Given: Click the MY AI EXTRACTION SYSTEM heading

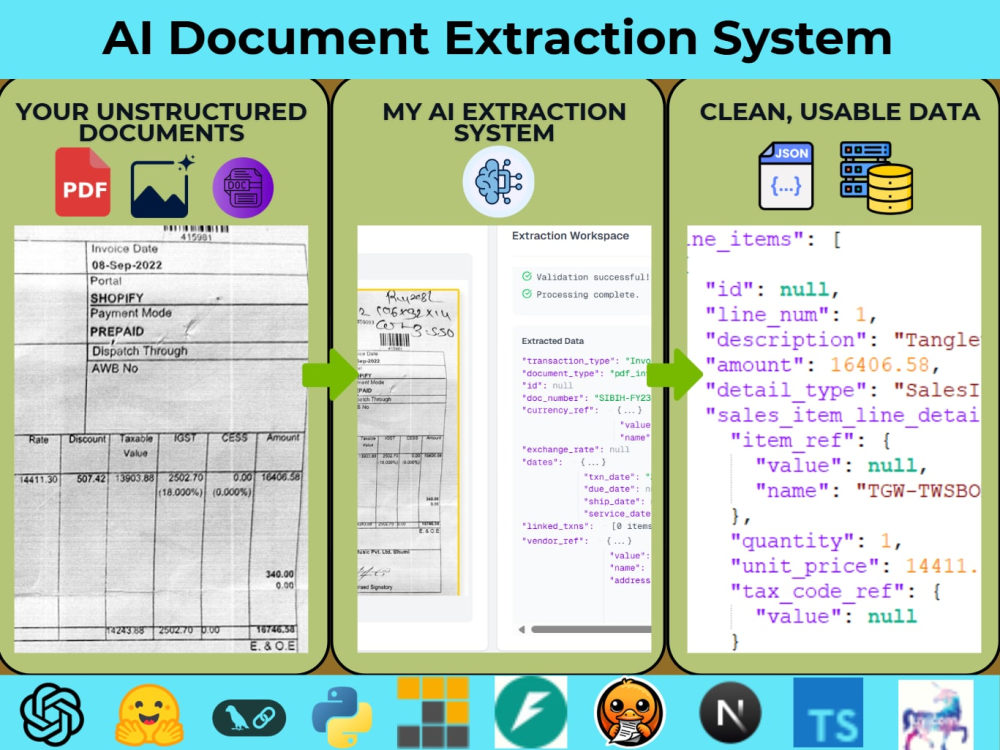Looking at the screenshot, I should [x=504, y=122].
